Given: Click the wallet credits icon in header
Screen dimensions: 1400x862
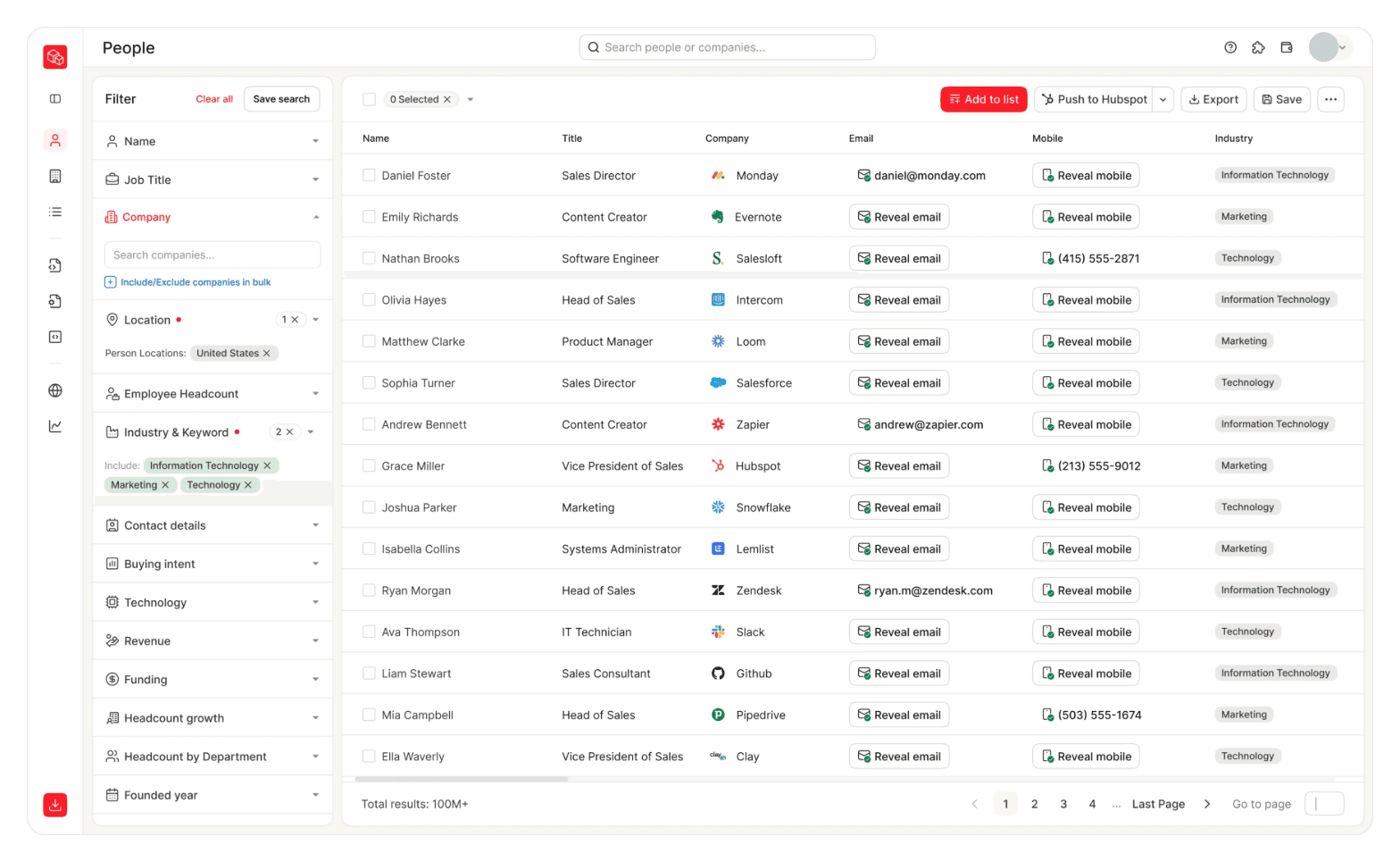Looking at the screenshot, I should pyautogui.click(x=1287, y=47).
